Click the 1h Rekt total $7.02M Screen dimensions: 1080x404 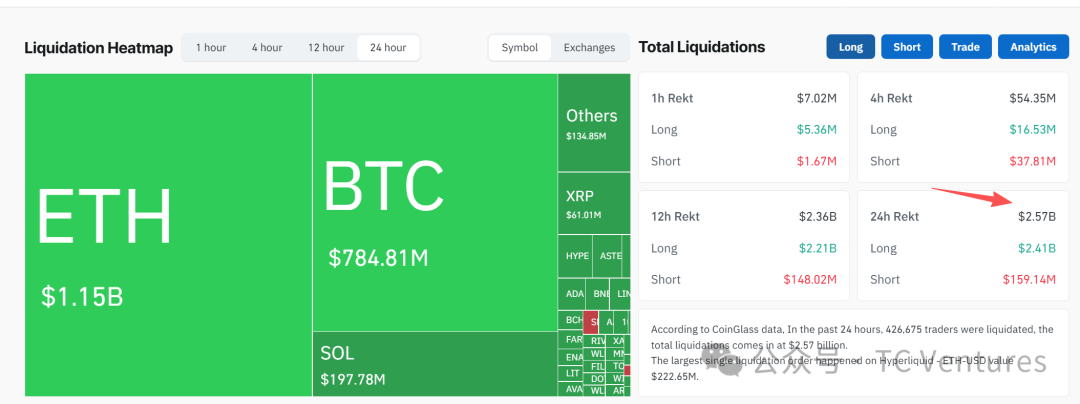pos(817,98)
